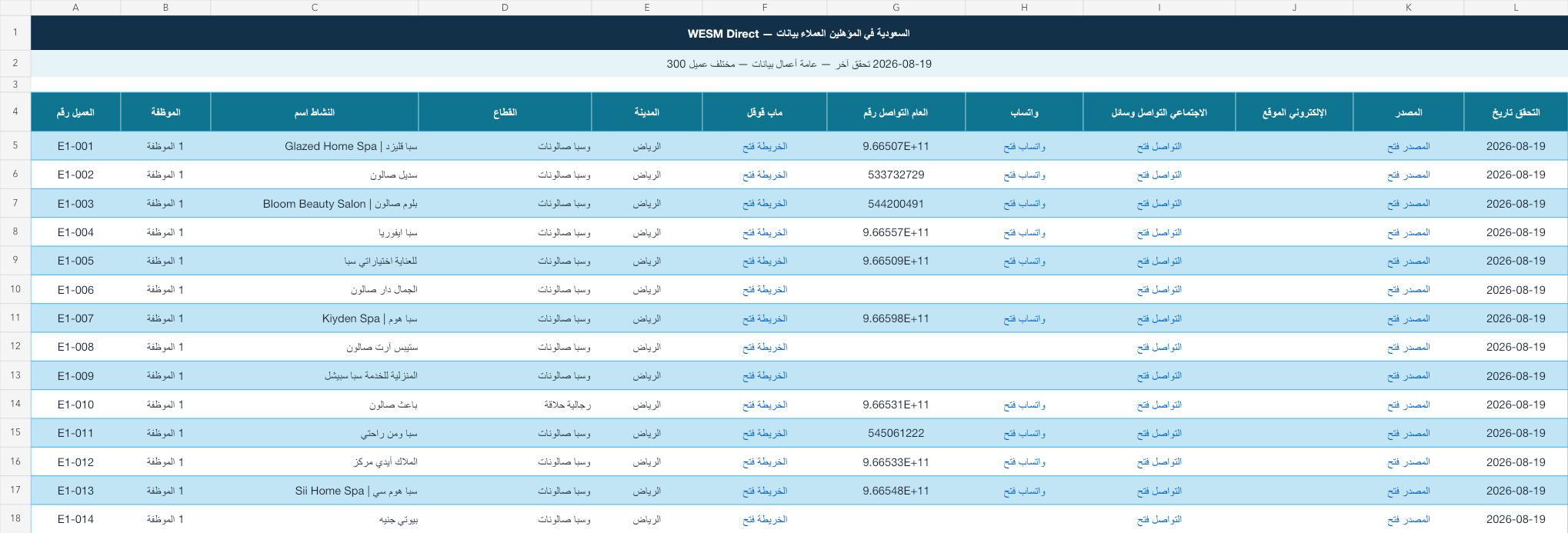The width and height of the screenshot is (1568, 533).
Task: Select the Bloom Beauty Salon cell
Action: click(x=315, y=204)
